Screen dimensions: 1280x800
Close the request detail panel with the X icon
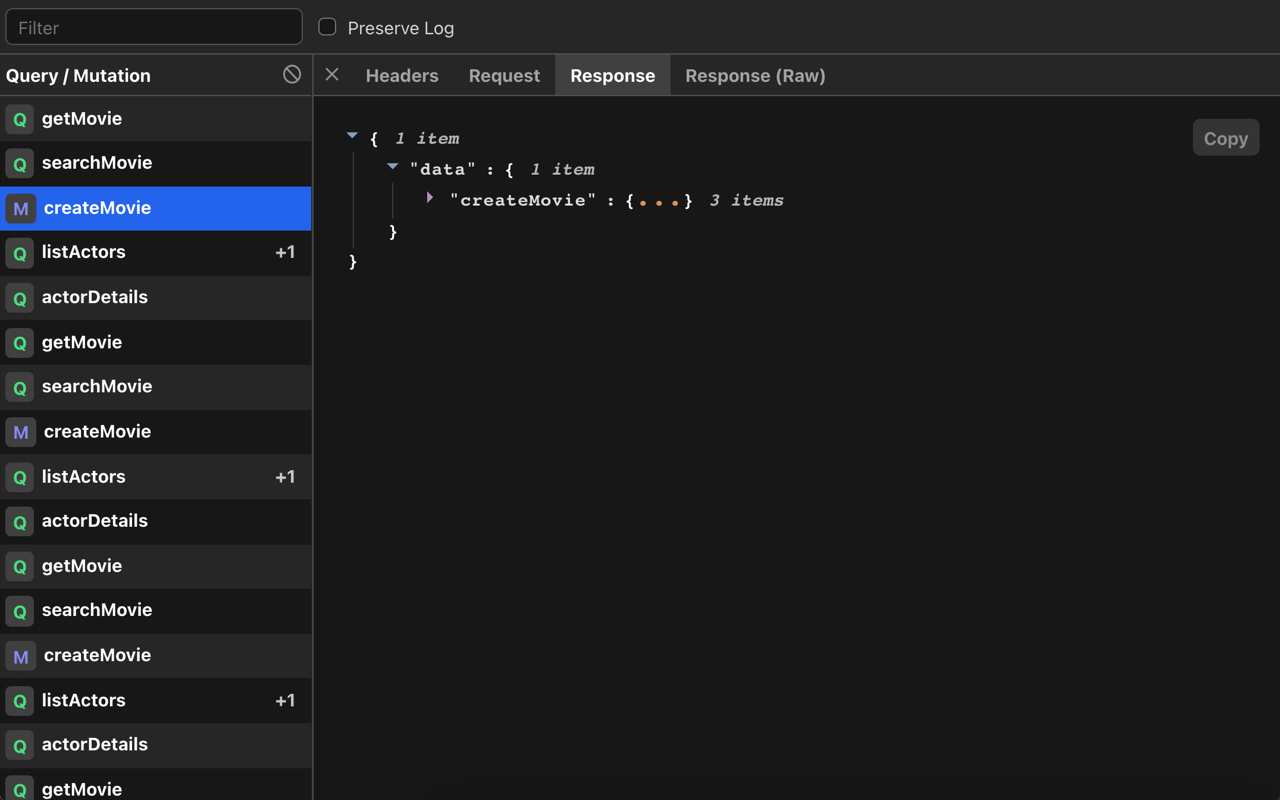tap(331, 74)
